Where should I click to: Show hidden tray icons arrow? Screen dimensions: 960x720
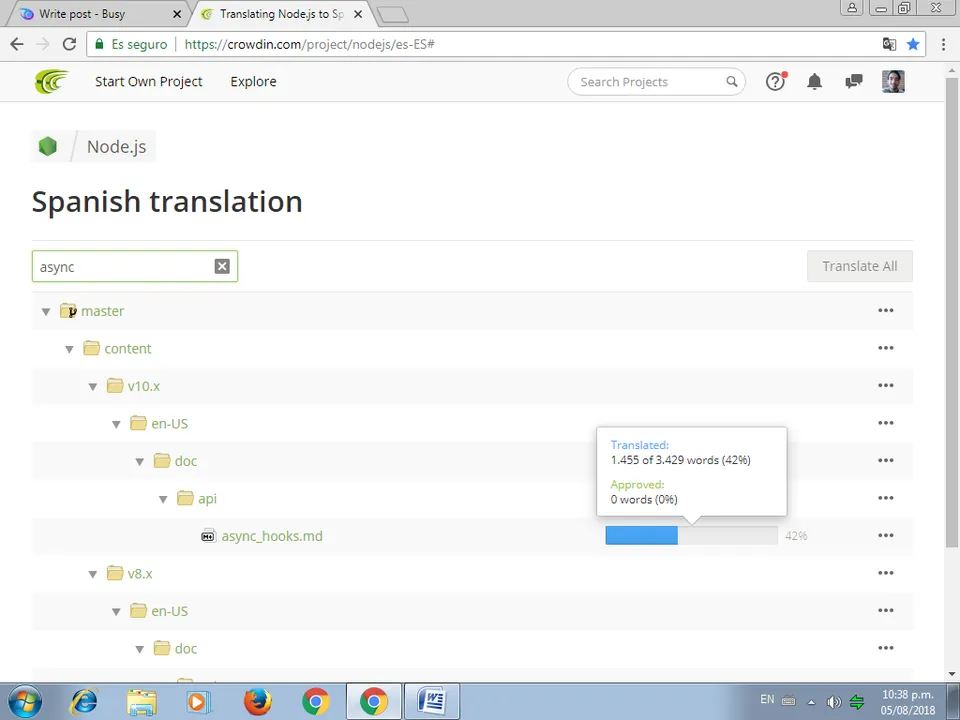(811, 702)
